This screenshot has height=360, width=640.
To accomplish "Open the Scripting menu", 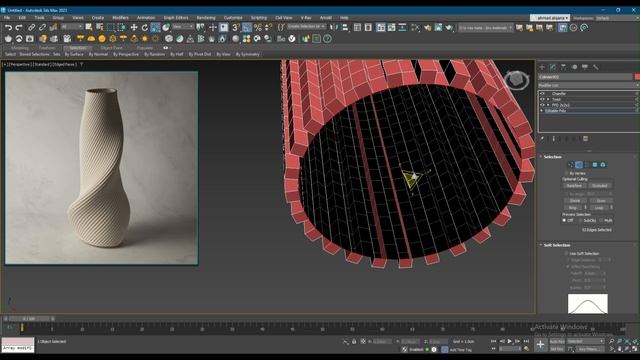I will pyautogui.click(x=259, y=18).
